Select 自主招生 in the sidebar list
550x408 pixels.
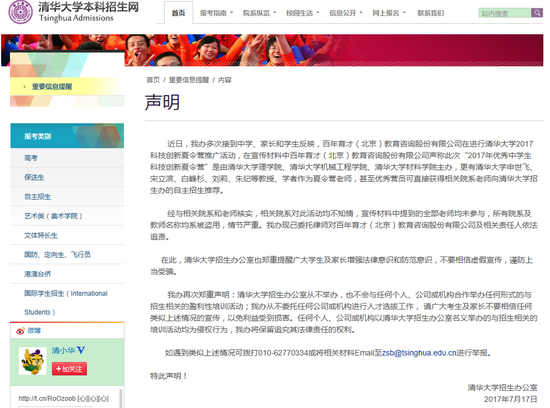pyautogui.click(x=67, y=197)
